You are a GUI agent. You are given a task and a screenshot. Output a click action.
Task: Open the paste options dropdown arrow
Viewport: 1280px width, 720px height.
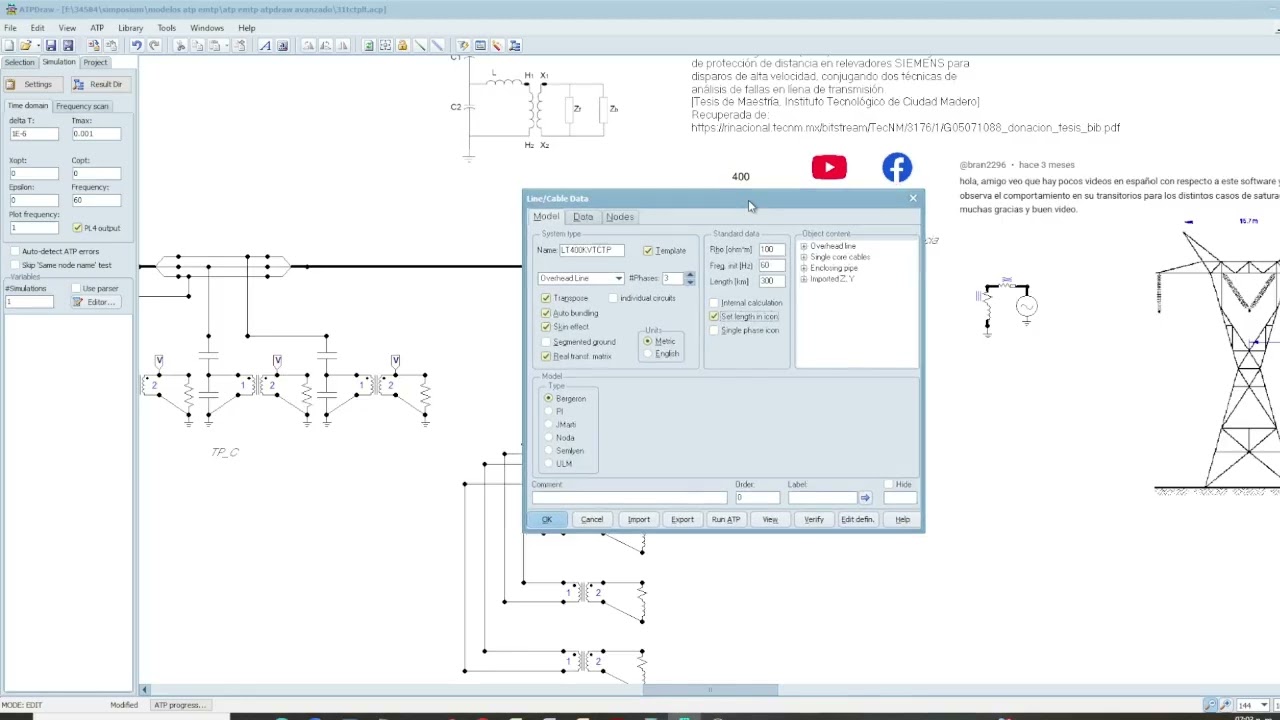pos(227,45)
